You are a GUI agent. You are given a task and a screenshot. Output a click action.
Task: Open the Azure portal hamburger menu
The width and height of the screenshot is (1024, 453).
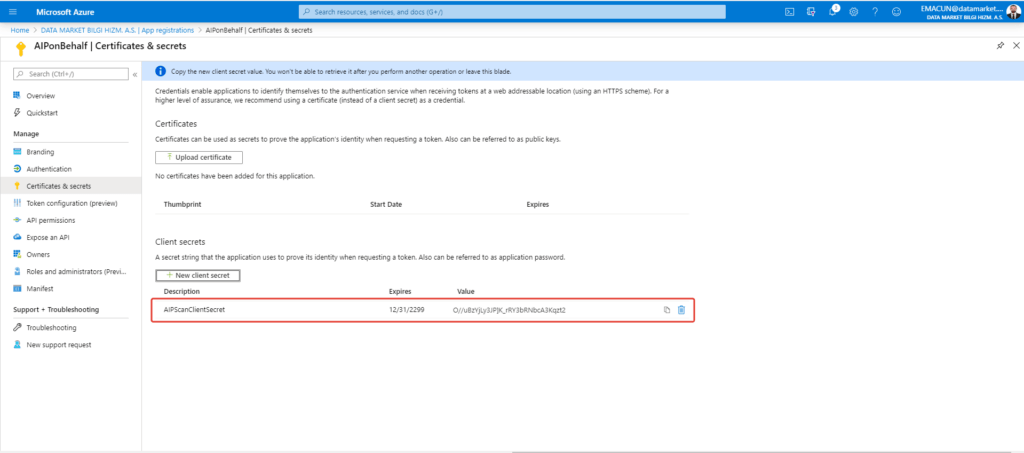(x=13, y=12)
